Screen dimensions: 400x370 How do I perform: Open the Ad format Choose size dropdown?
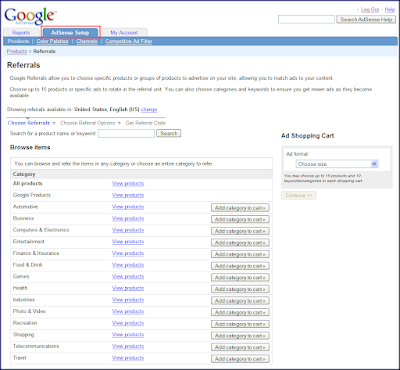[x=337, y=164]
